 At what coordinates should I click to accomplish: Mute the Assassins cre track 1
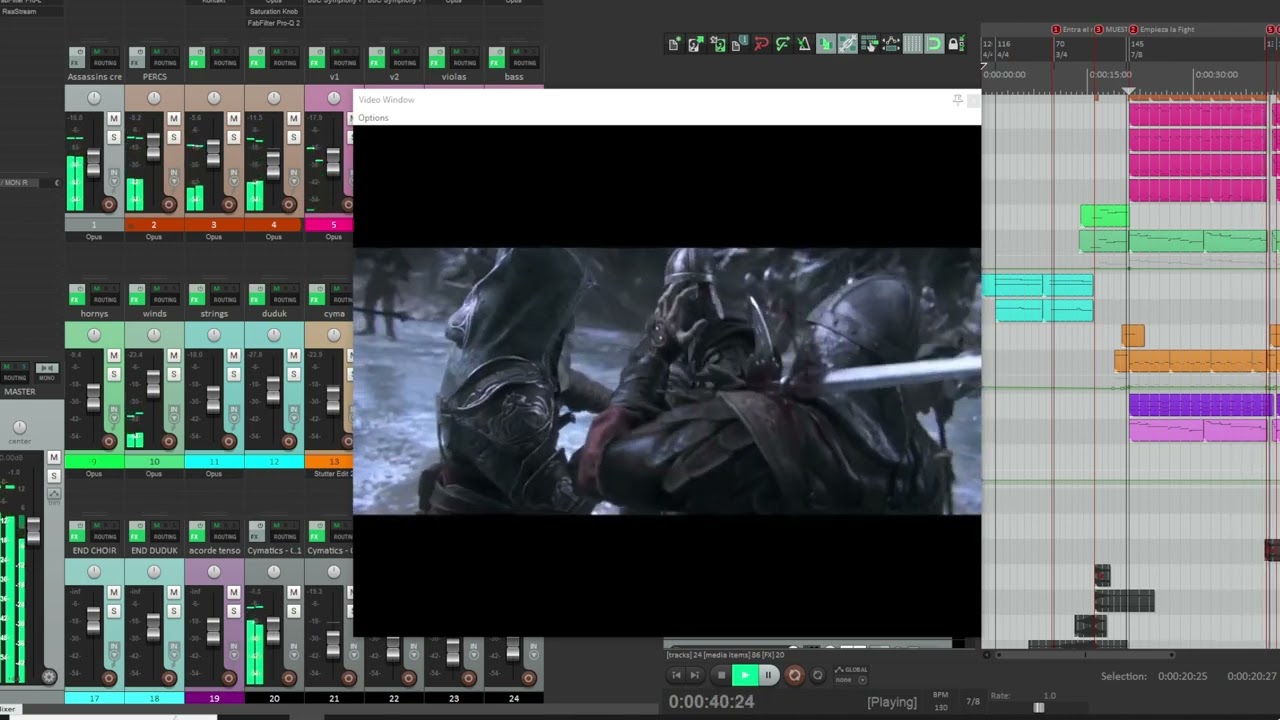(x=114, y=119)
